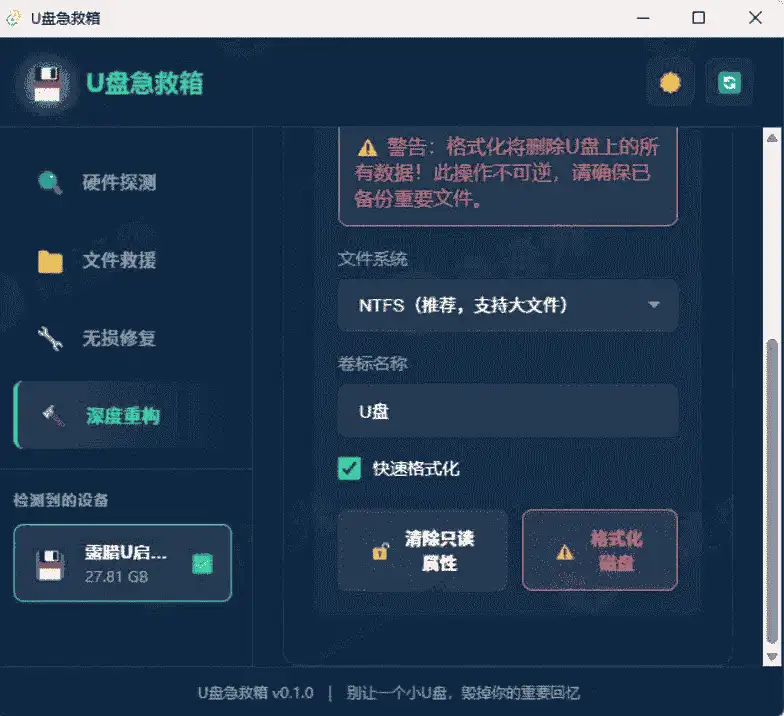
Task: Click the green check badge on device card
Action: pyautogui.click(x=202, y=564)
